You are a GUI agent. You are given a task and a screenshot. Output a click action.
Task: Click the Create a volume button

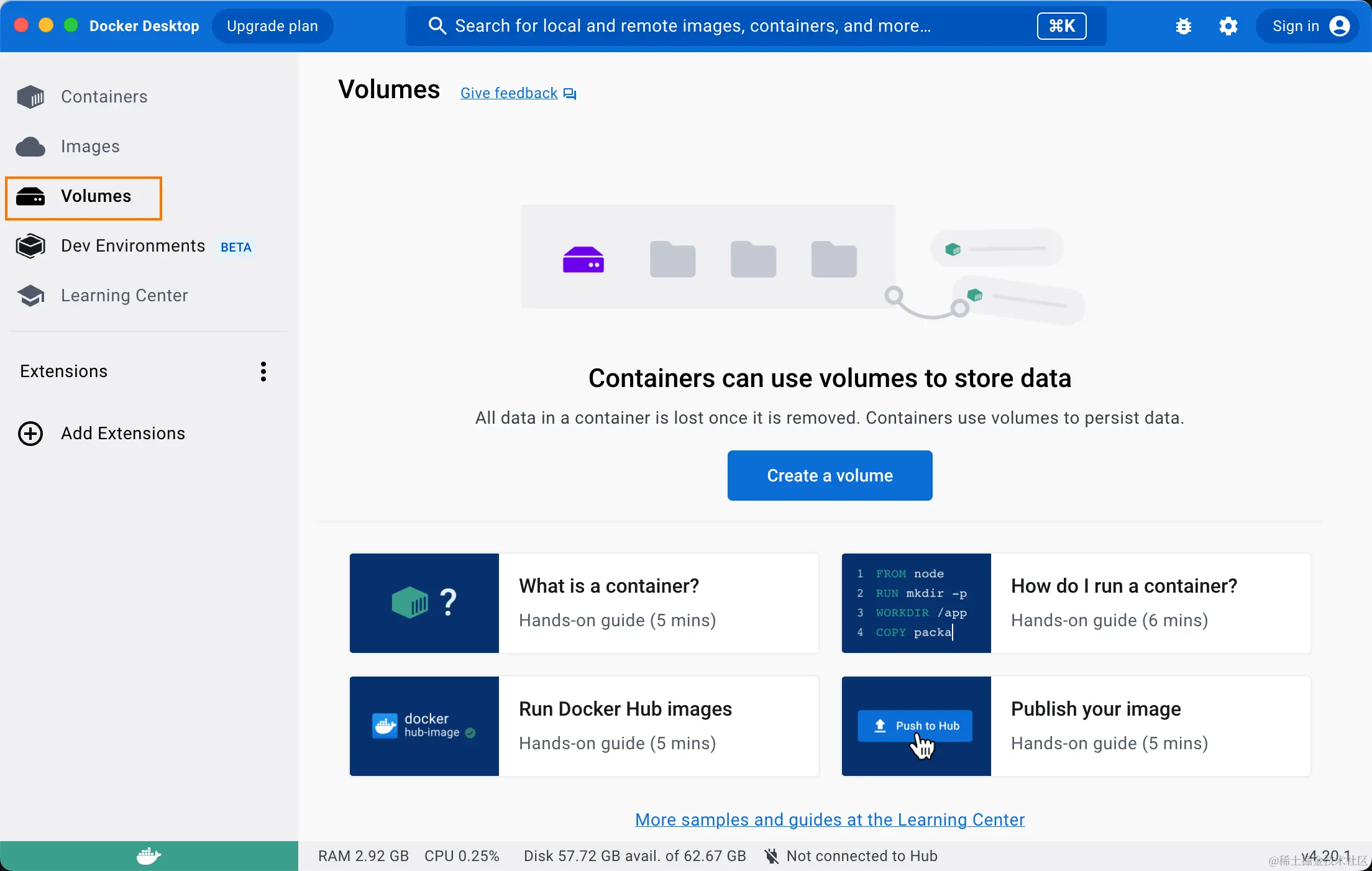click(830, 476)
